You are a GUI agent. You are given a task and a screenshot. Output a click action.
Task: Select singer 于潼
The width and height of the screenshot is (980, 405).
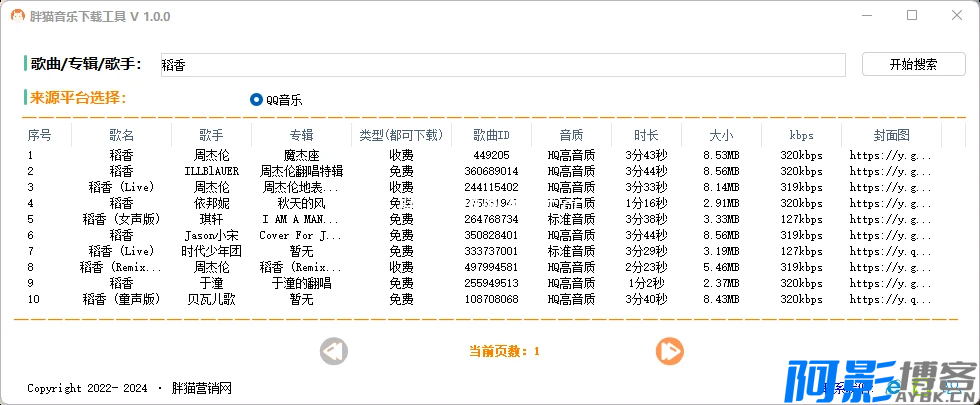tap(211, 284)
